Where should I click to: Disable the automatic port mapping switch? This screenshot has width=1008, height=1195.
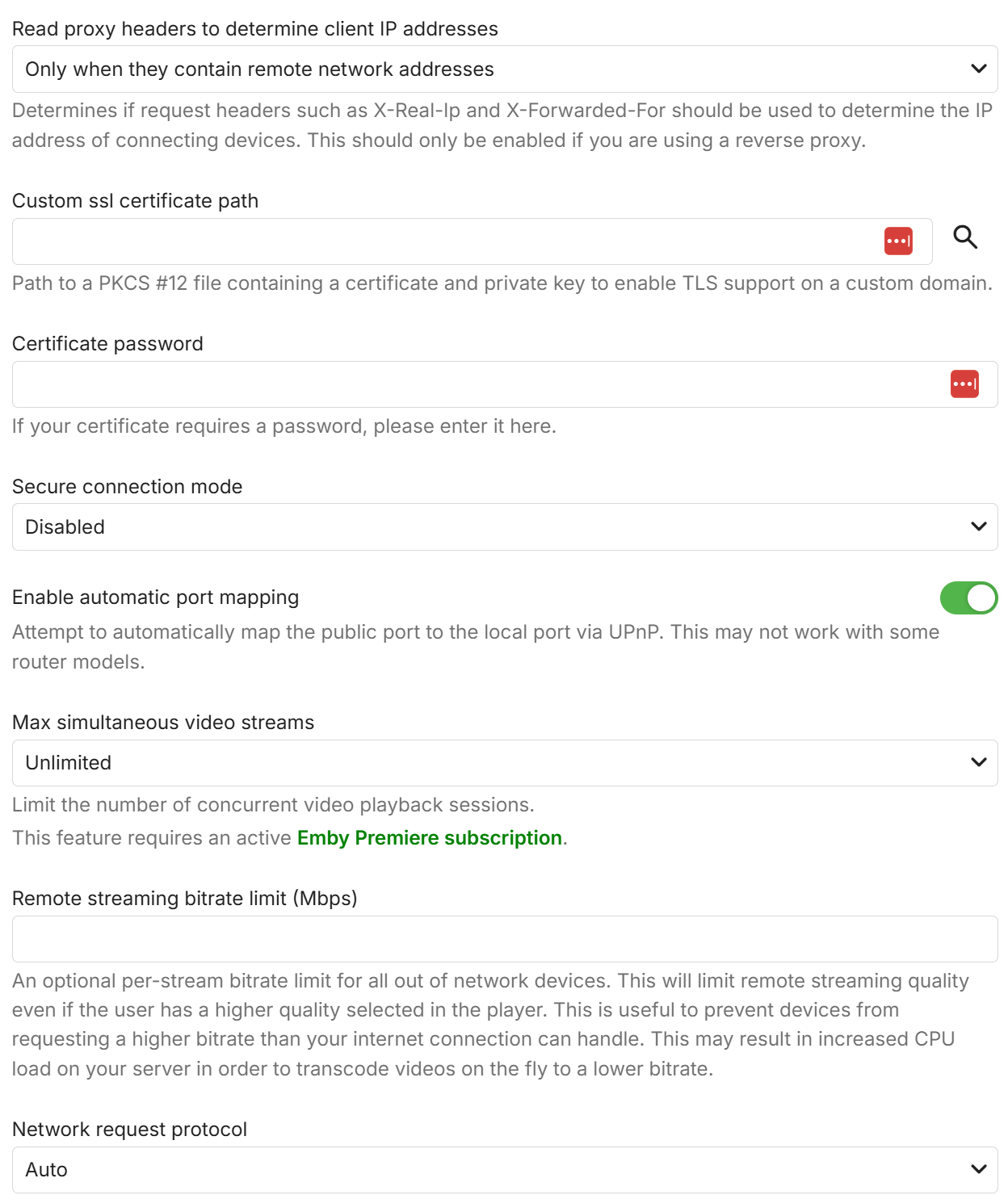point(968,598)
